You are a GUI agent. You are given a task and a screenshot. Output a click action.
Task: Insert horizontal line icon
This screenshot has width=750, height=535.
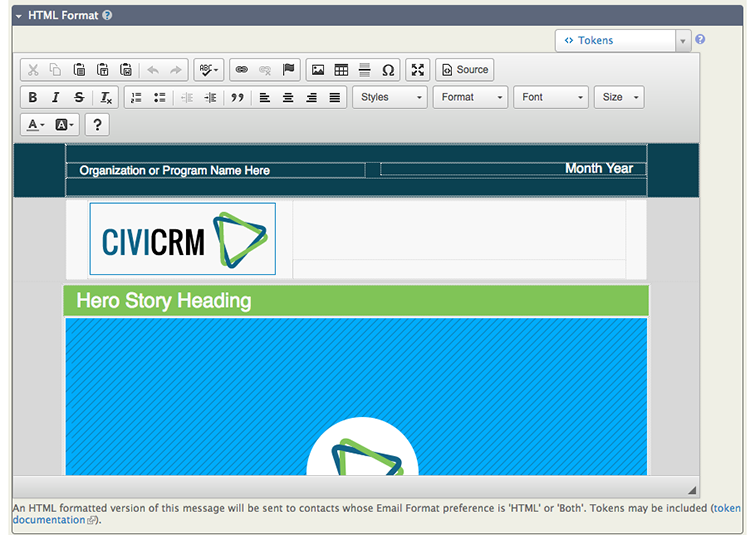(364, 70)
